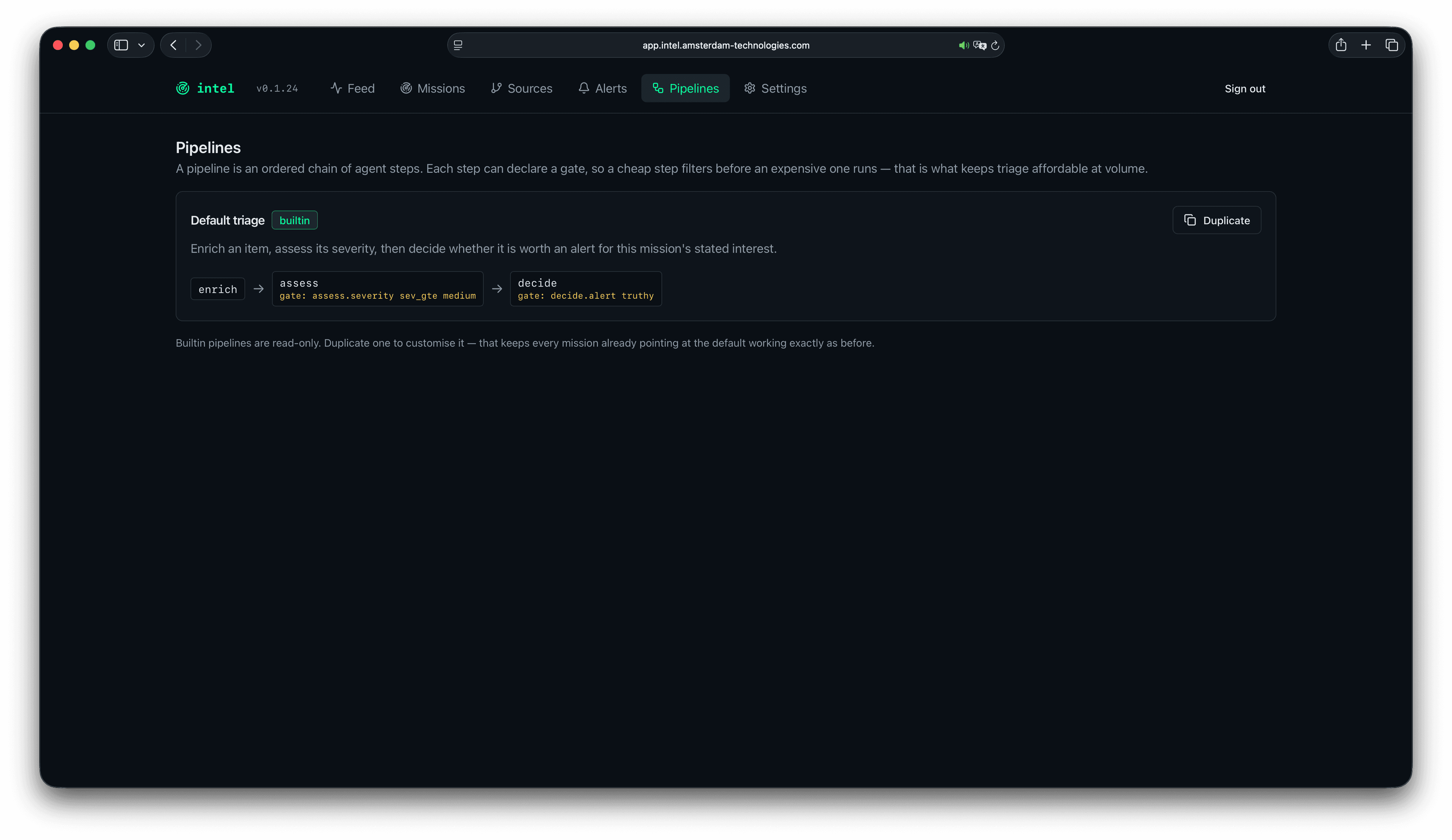
Task: Click the Pipelines page heading
Action: (208, 147)
